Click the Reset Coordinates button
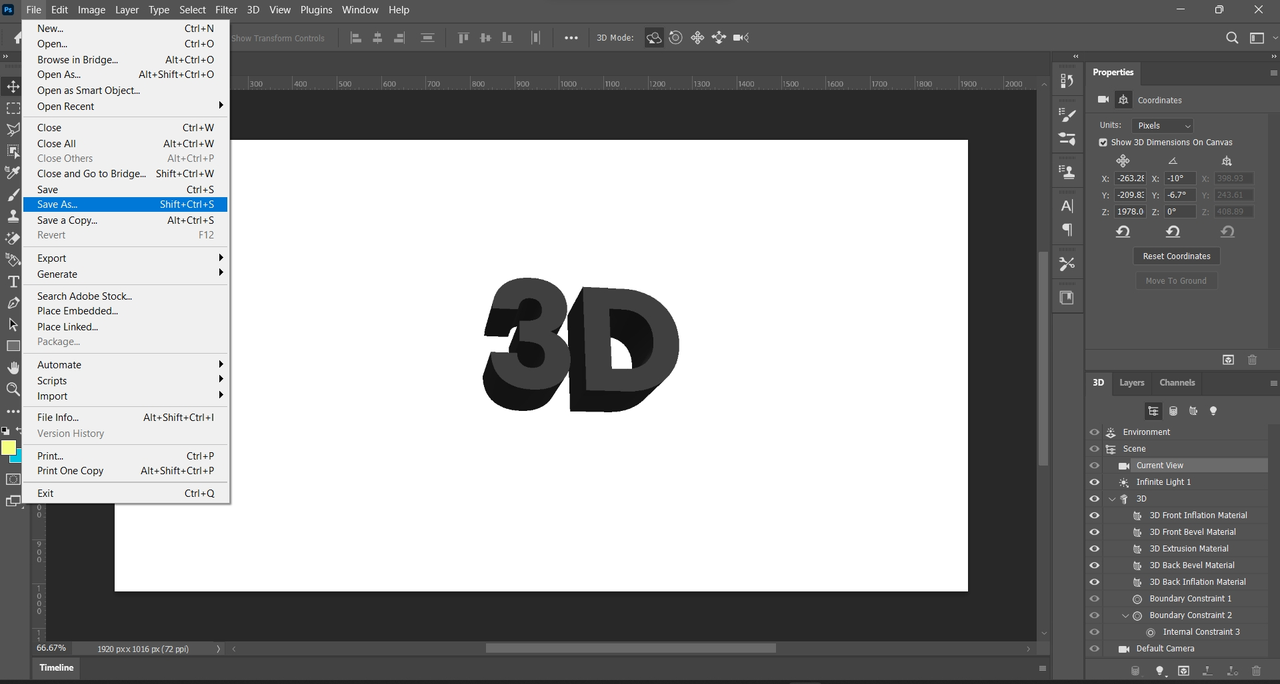This screenshot has width=1280, height=684. point(1176,256)
